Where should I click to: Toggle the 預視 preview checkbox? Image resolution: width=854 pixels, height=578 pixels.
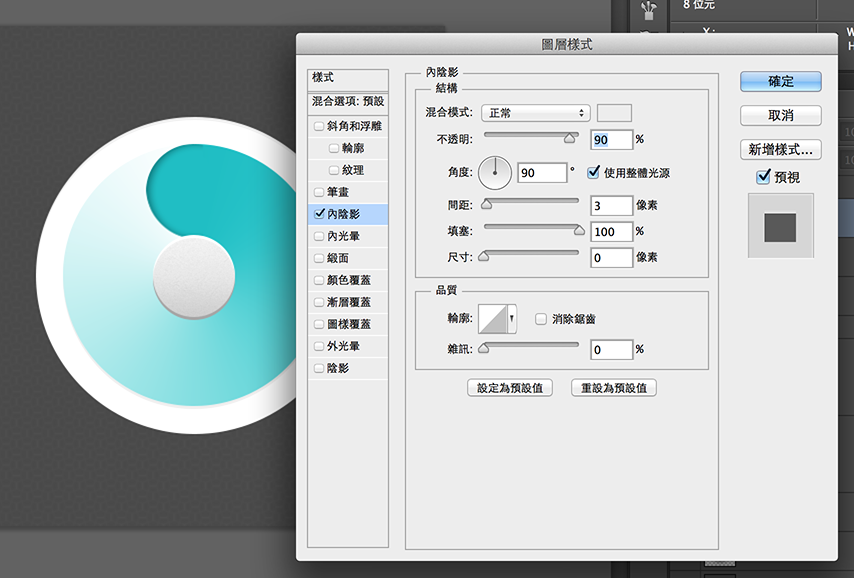[x=763, y=177]
